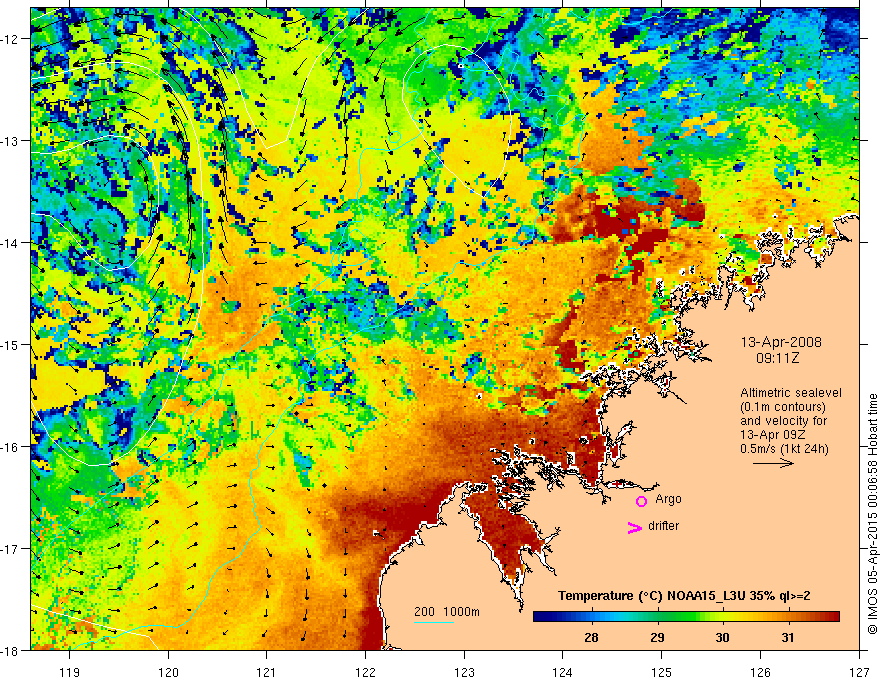This screenshot has width=880, height=680.
Task: Click longitude label 123
Action: [x=464, y=672]
